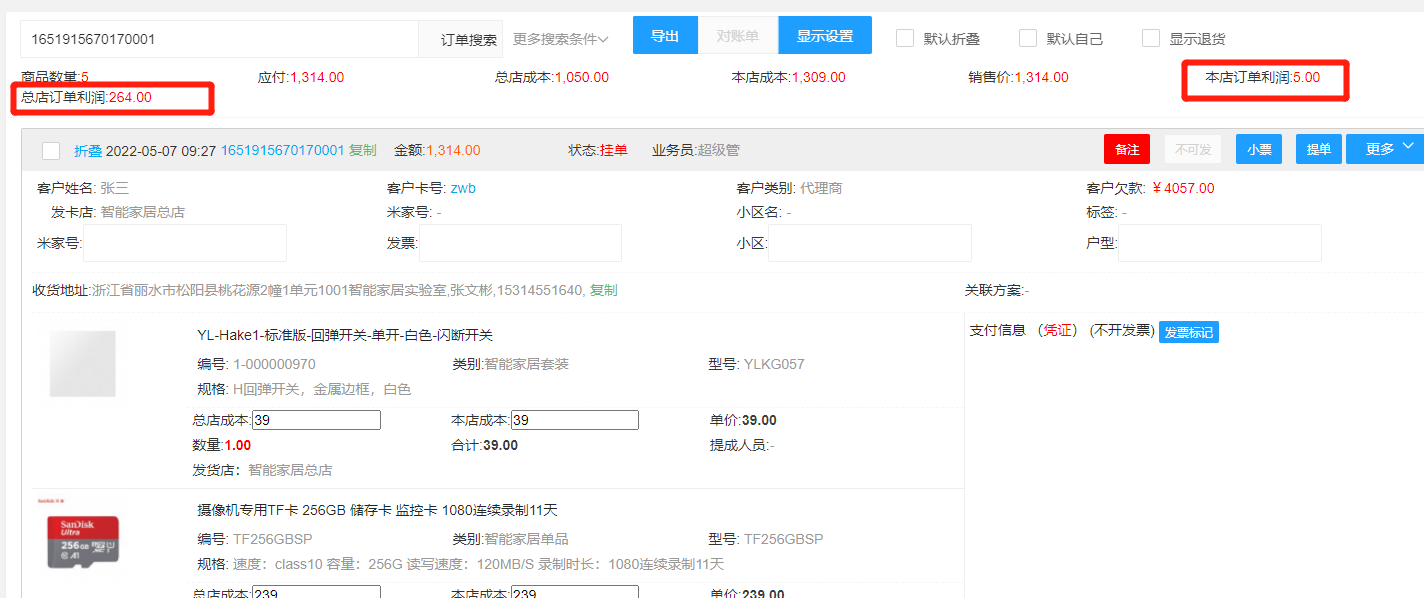Expand the 更多搜索条件 dropdown
This screenshot has height=598, width=1424.
tap(561, 39)
